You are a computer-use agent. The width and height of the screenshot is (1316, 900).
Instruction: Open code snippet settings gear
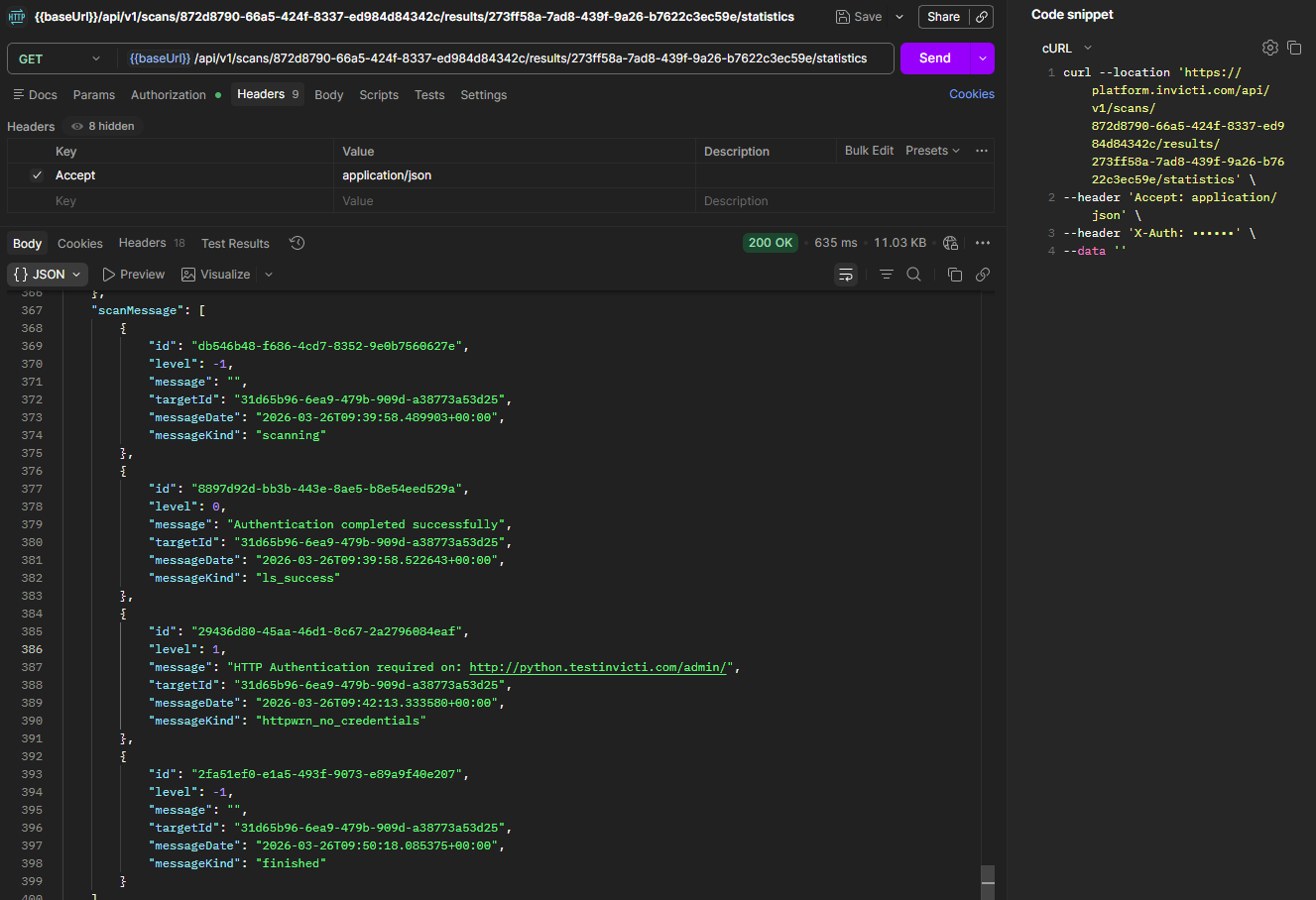(1269, 48)
